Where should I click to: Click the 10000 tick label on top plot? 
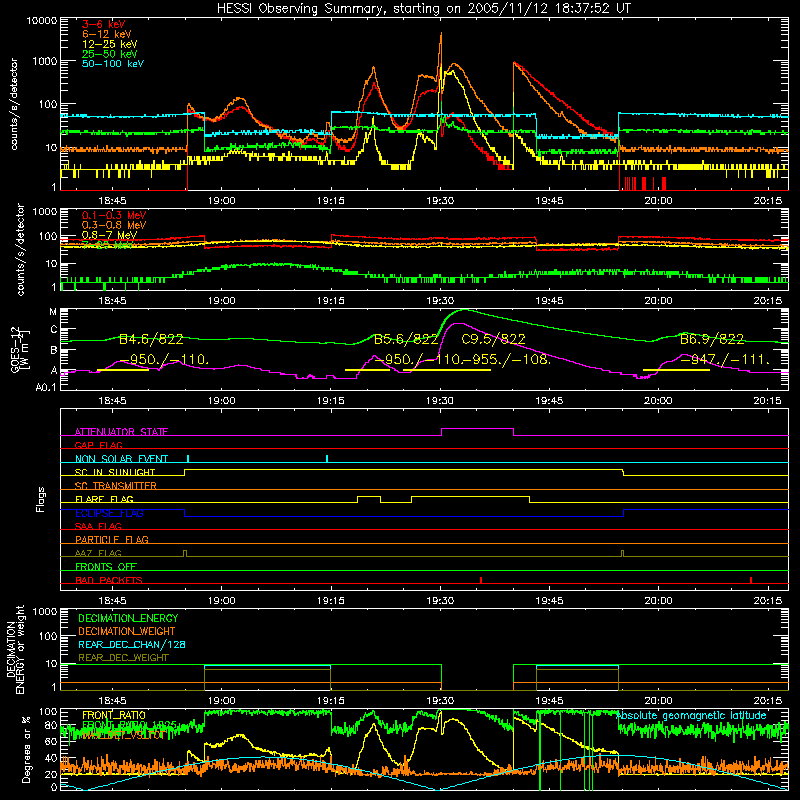click(x=41, y=21)
